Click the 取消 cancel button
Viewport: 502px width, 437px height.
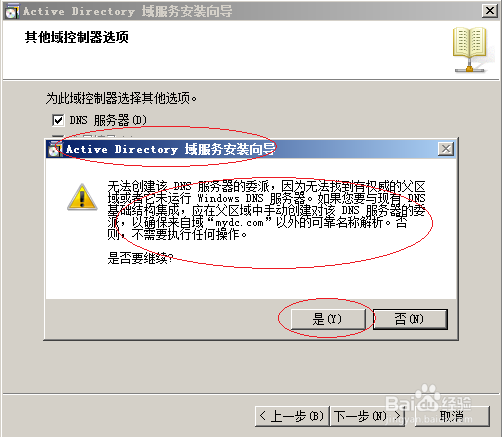(452, 416)
